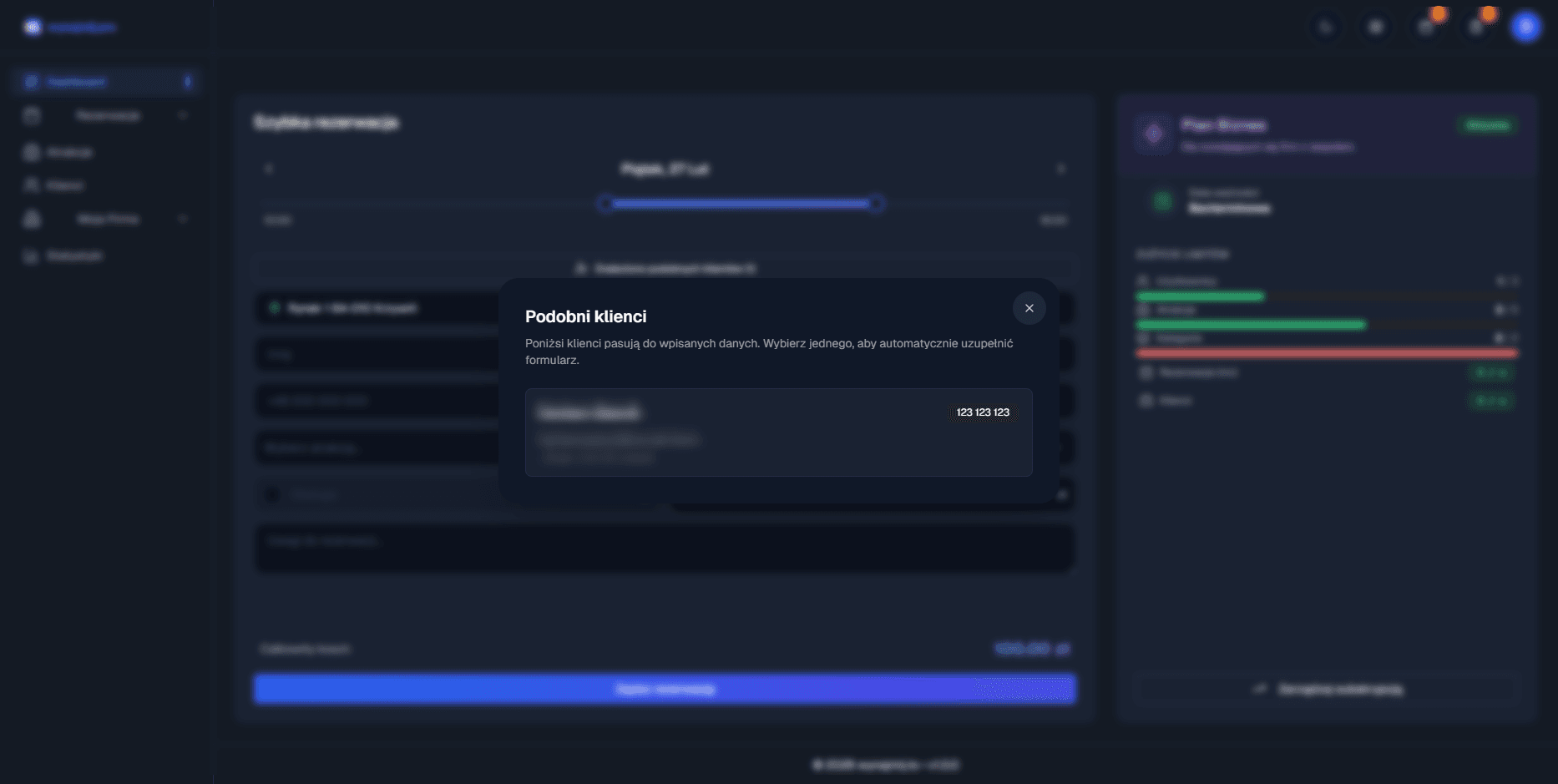Click the outlined button at bottom of right panel
The image size is (1558, 784).
click(x=1327, y=689)
